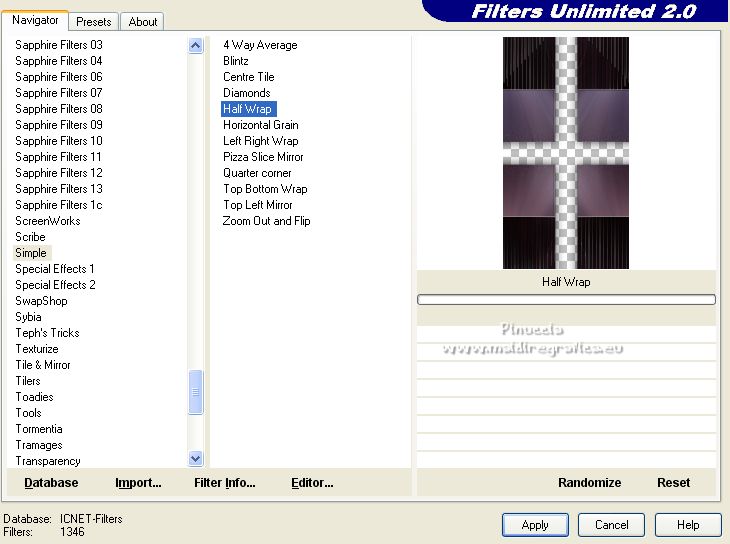The height and width of the screenshot is (544, 730).
Task: Select the Tilers category
Action: [28, 381]
